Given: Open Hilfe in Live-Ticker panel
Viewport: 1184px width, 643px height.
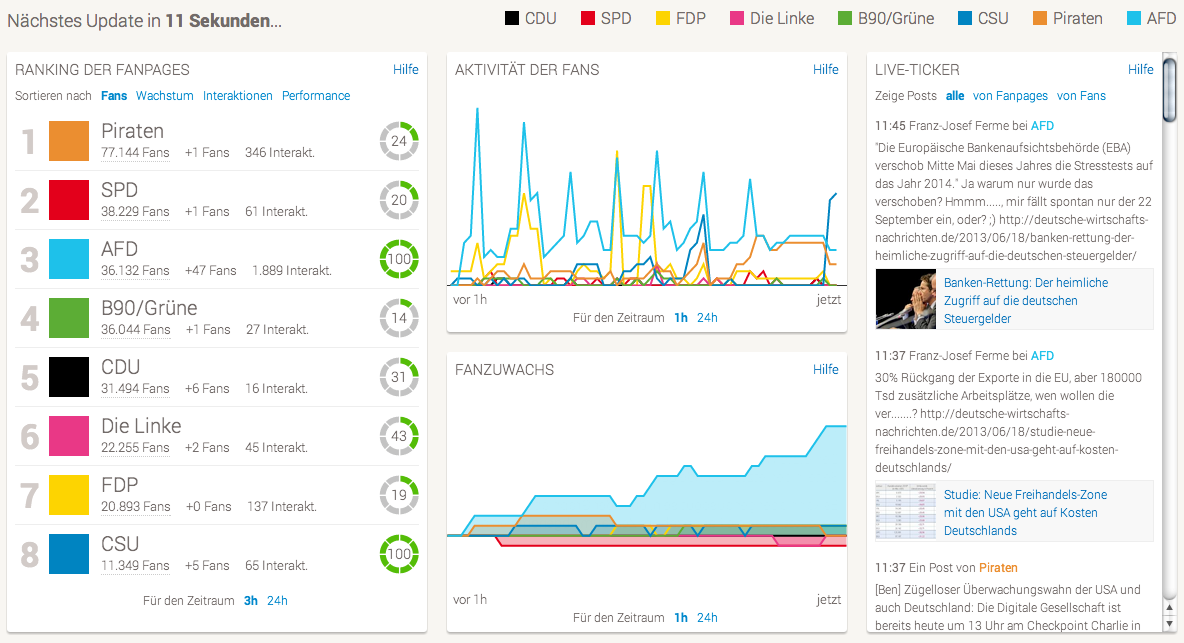Looking at the screenshot, I should tap(1140, 69).
